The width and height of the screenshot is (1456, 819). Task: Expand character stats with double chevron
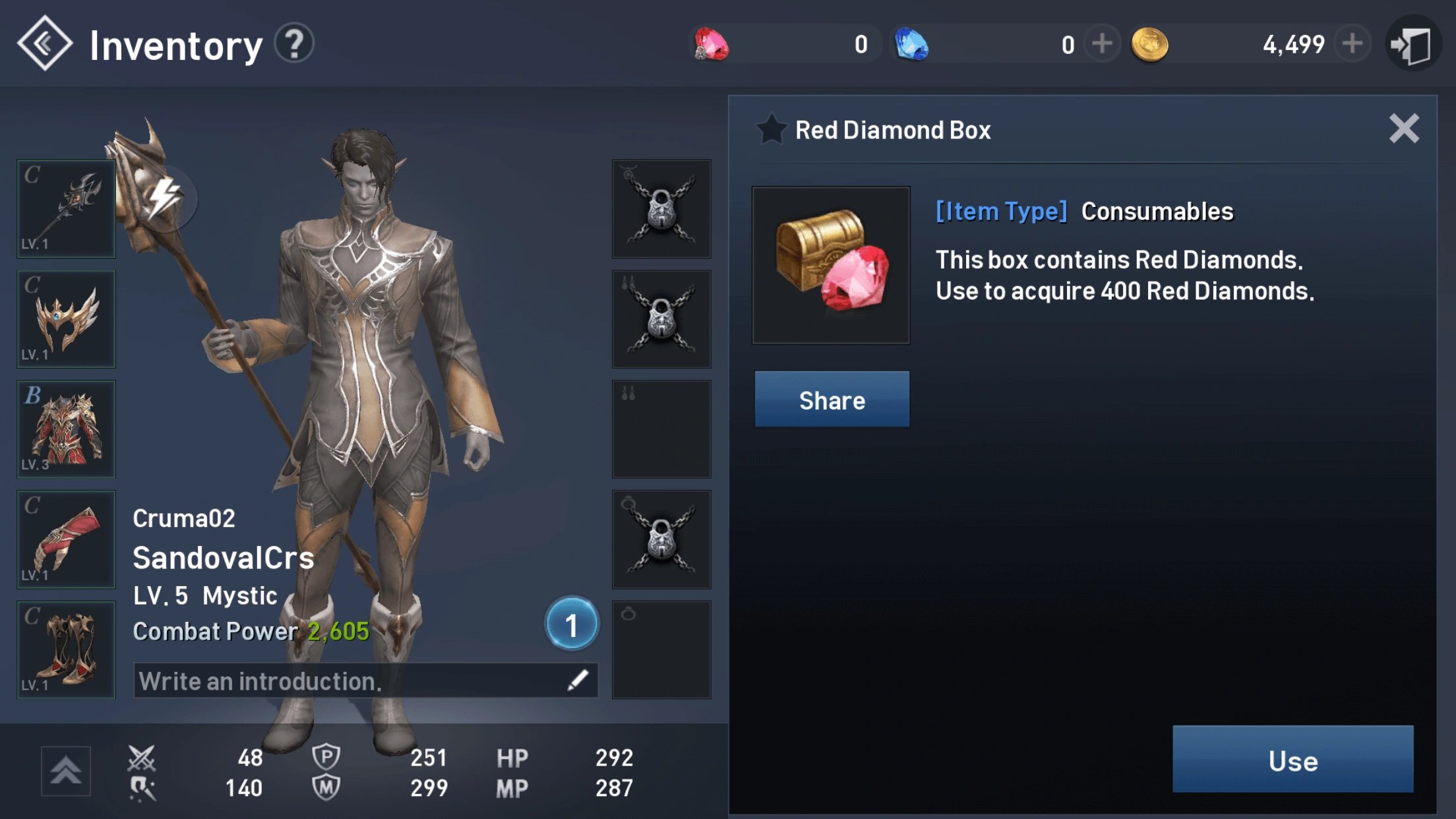66,771
